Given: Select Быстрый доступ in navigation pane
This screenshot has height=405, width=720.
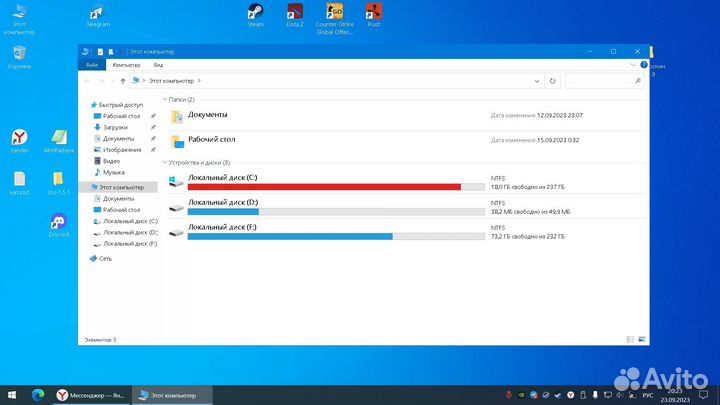Looking at the screenshot, I should (x=116, y=105).
